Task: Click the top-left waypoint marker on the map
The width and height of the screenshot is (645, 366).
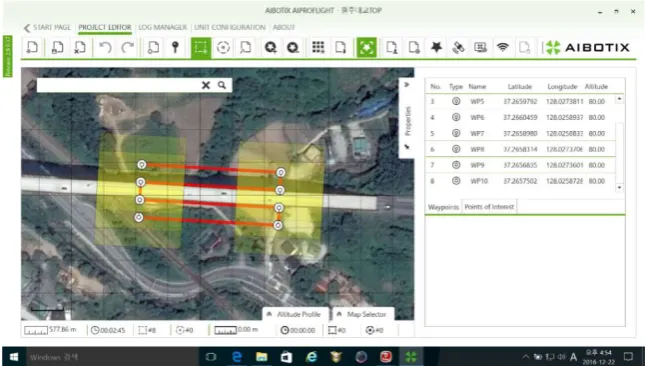Action: (142, 164)
